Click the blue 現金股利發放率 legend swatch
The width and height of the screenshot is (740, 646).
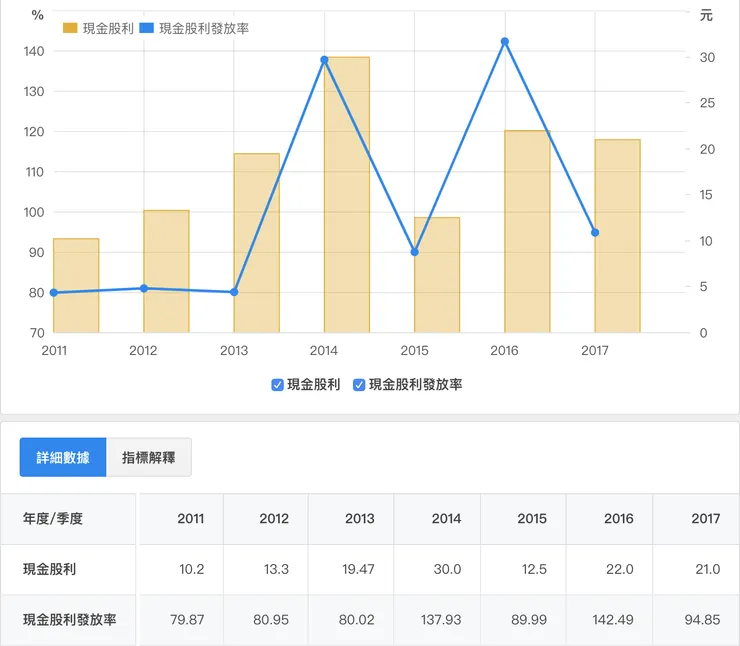click(x=147, y=28)
